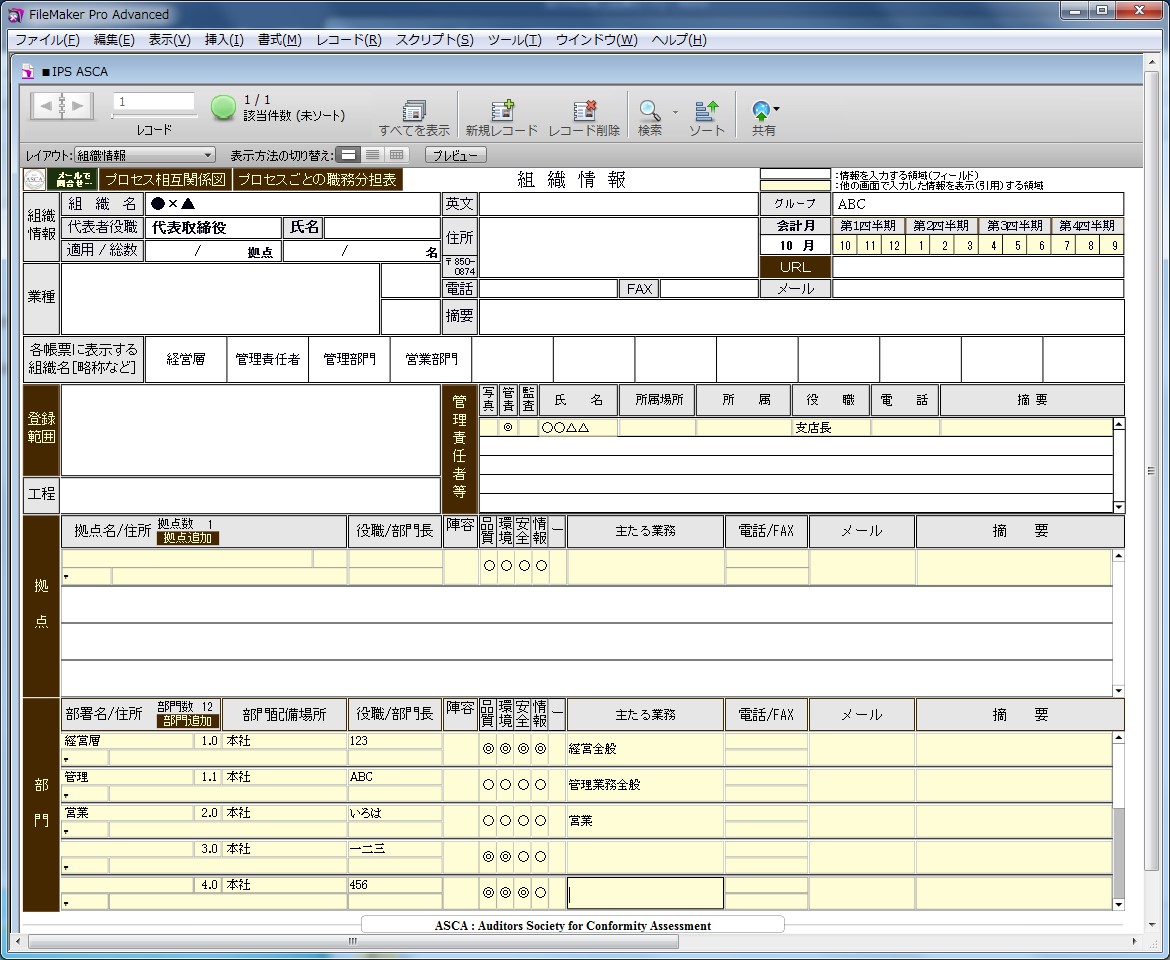This screenshot has height=960, width=1170.
Task: Expand the small arrow under 管理 department
Action: (x=66, y=795)
